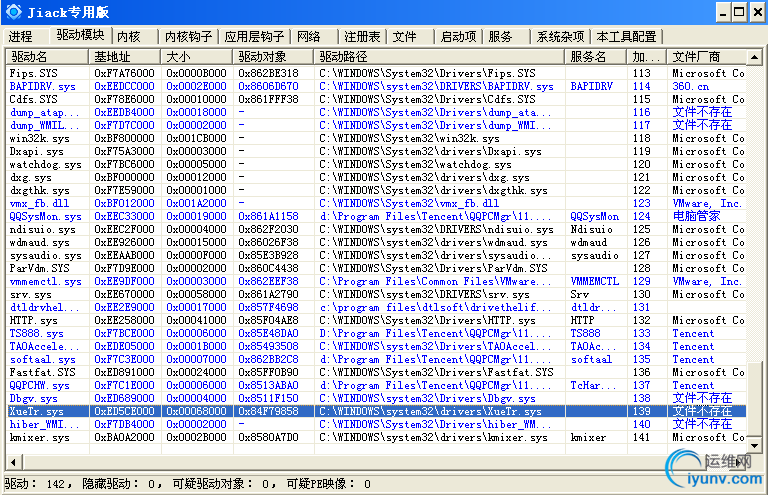Select the Cdfs.SYS driver row
This screenshot has height=495, width=768.
[376, 99]
